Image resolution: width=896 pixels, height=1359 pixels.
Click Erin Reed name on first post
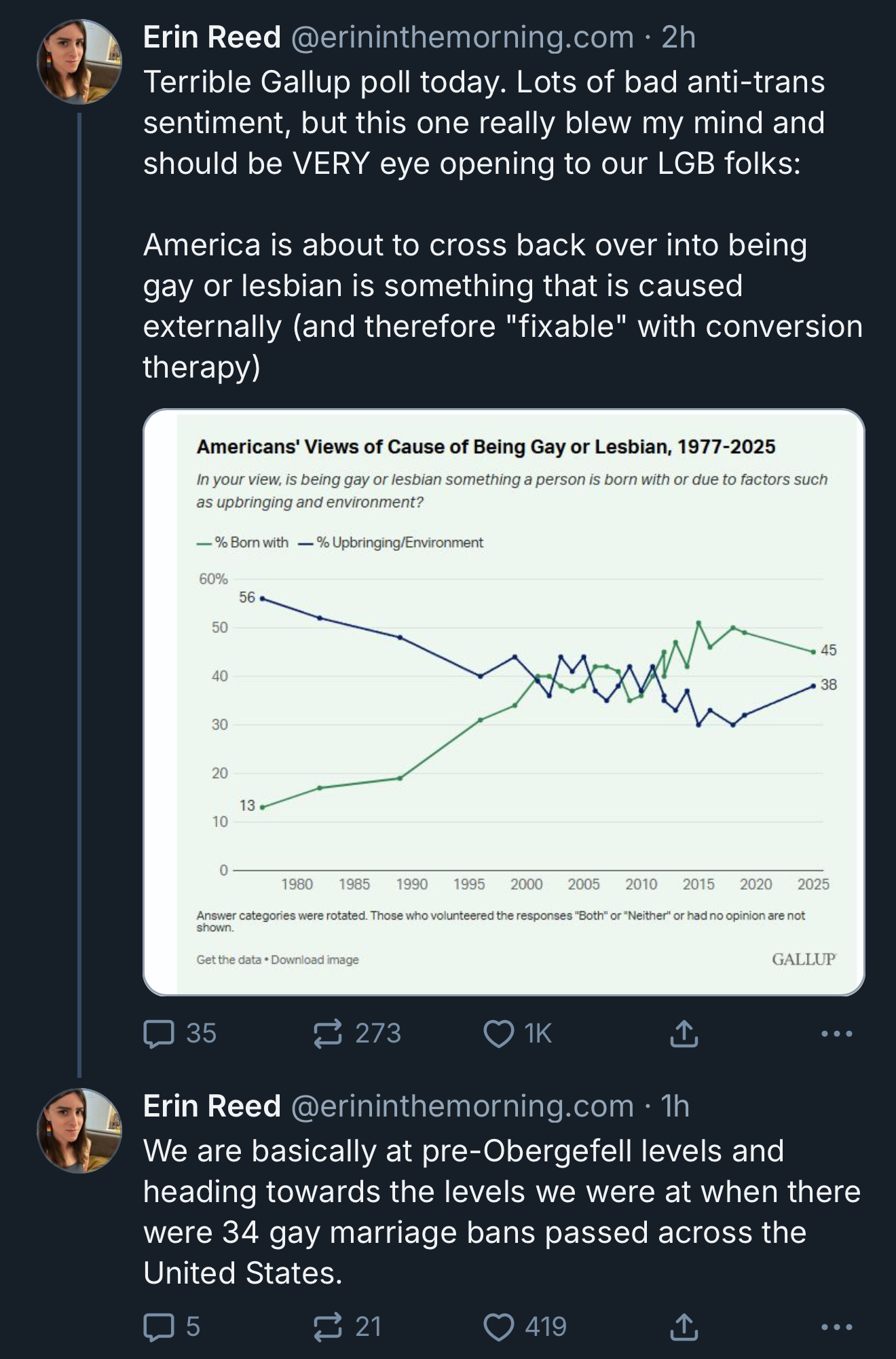coord(212,37)
